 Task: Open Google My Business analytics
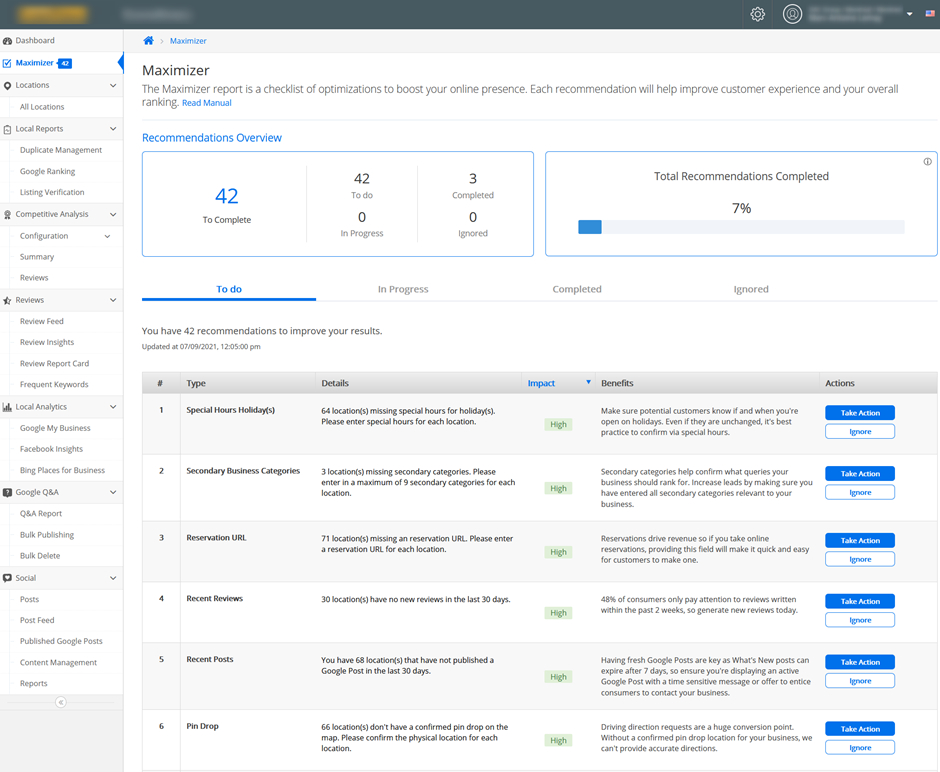click(x=55, y=429)
